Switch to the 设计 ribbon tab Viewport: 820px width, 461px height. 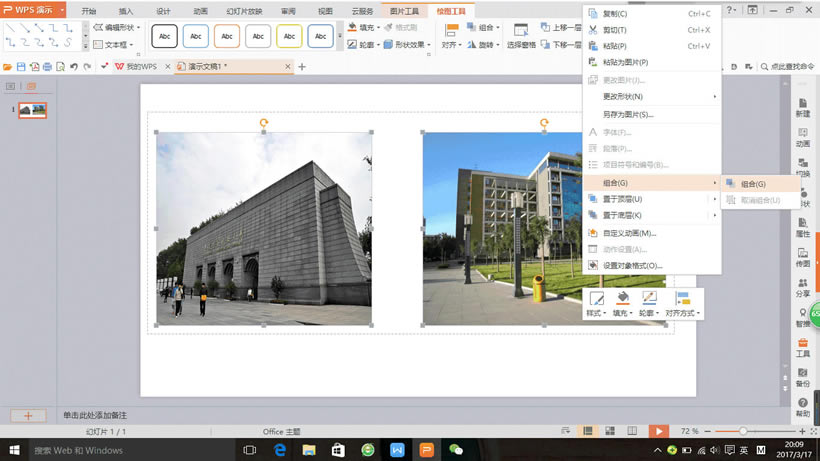click(163, 11)
